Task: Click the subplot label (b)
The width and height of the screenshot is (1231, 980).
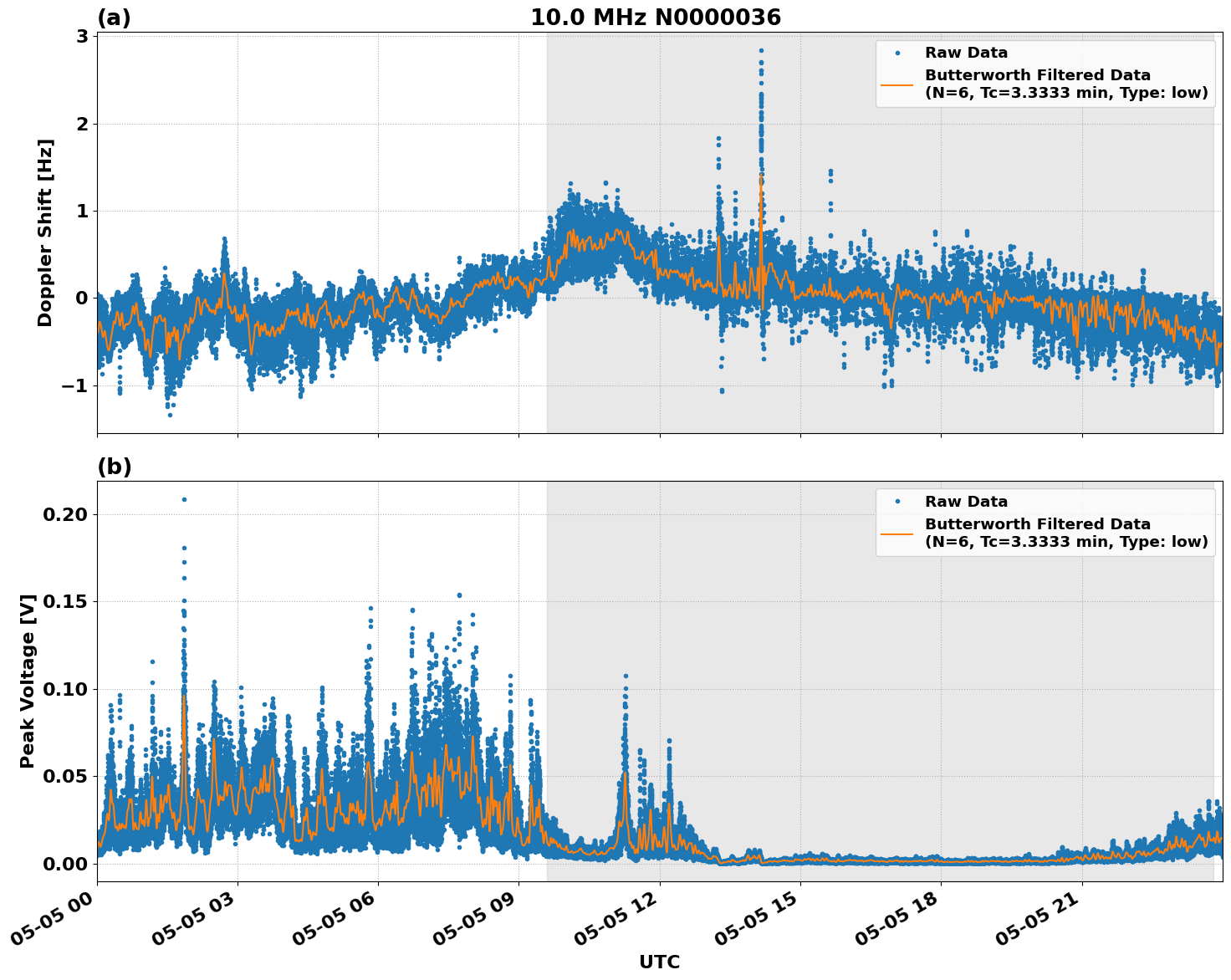Action: tap(115, 467)
